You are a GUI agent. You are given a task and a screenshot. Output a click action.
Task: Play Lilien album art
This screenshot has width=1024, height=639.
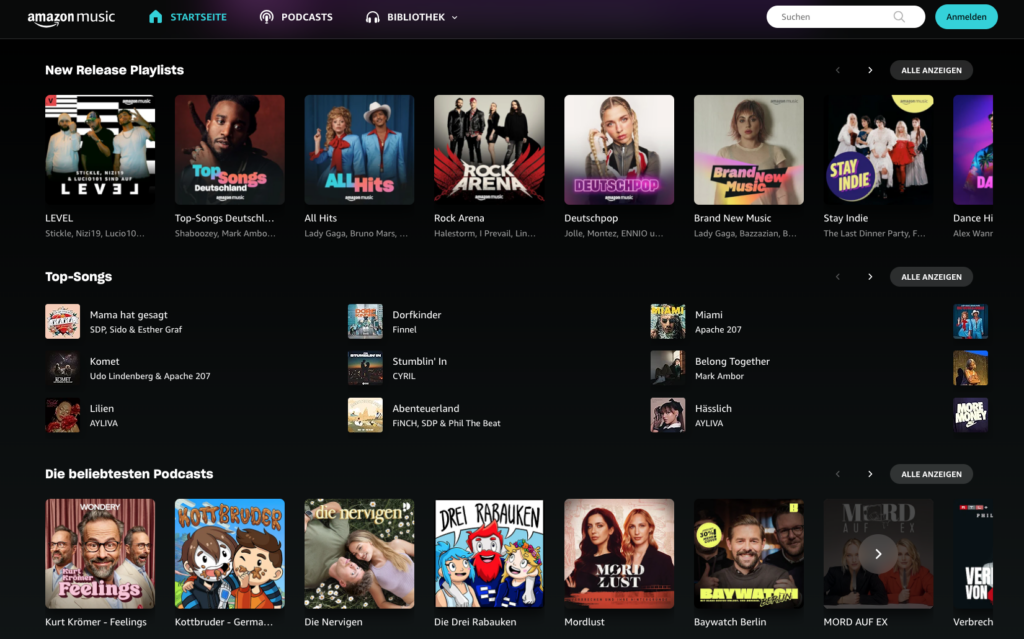pyautogui.click(x=63, y=415)
